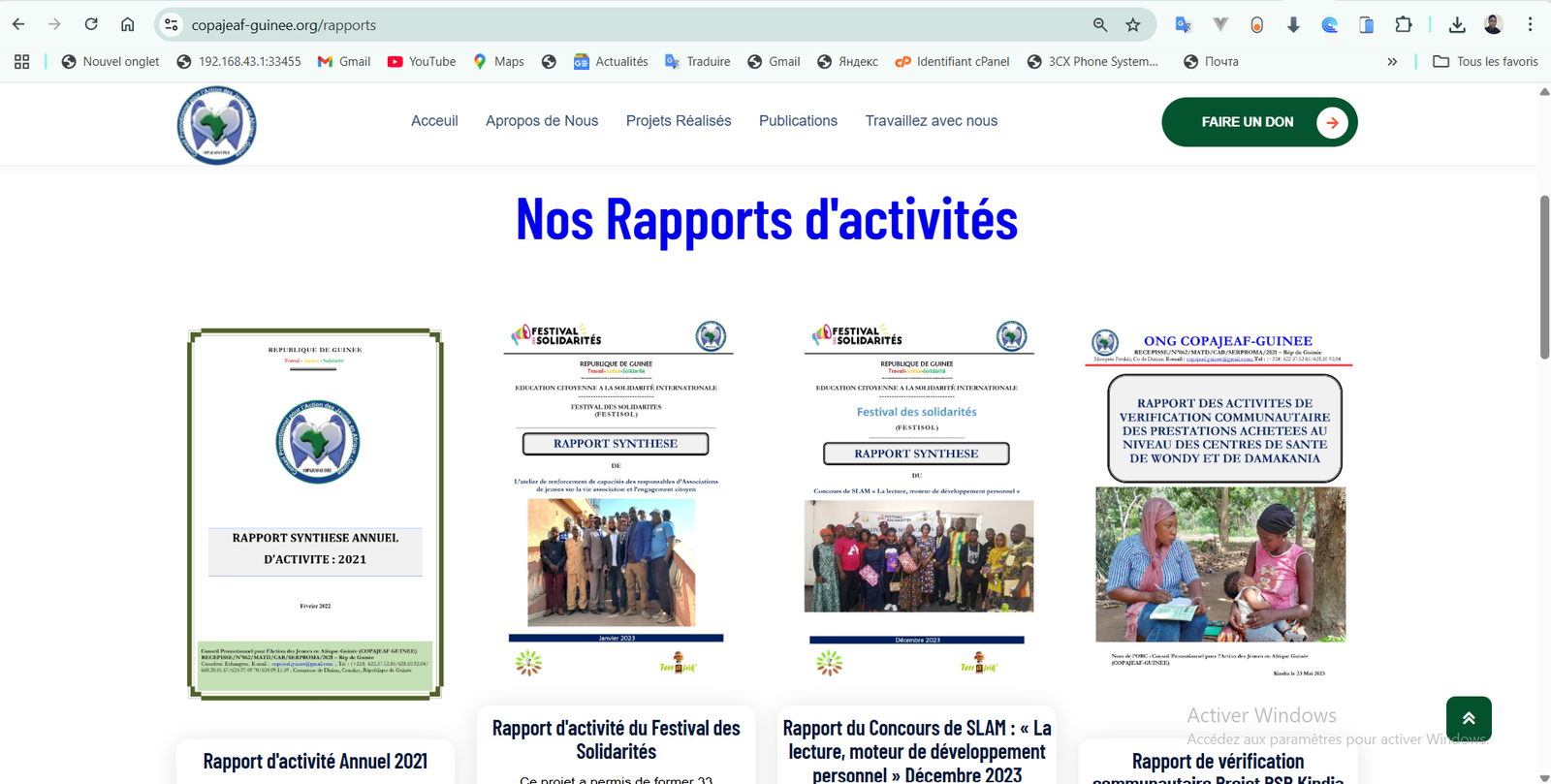
Task: Click the page vertical scrollbar
Action: tap(1544, 276)
